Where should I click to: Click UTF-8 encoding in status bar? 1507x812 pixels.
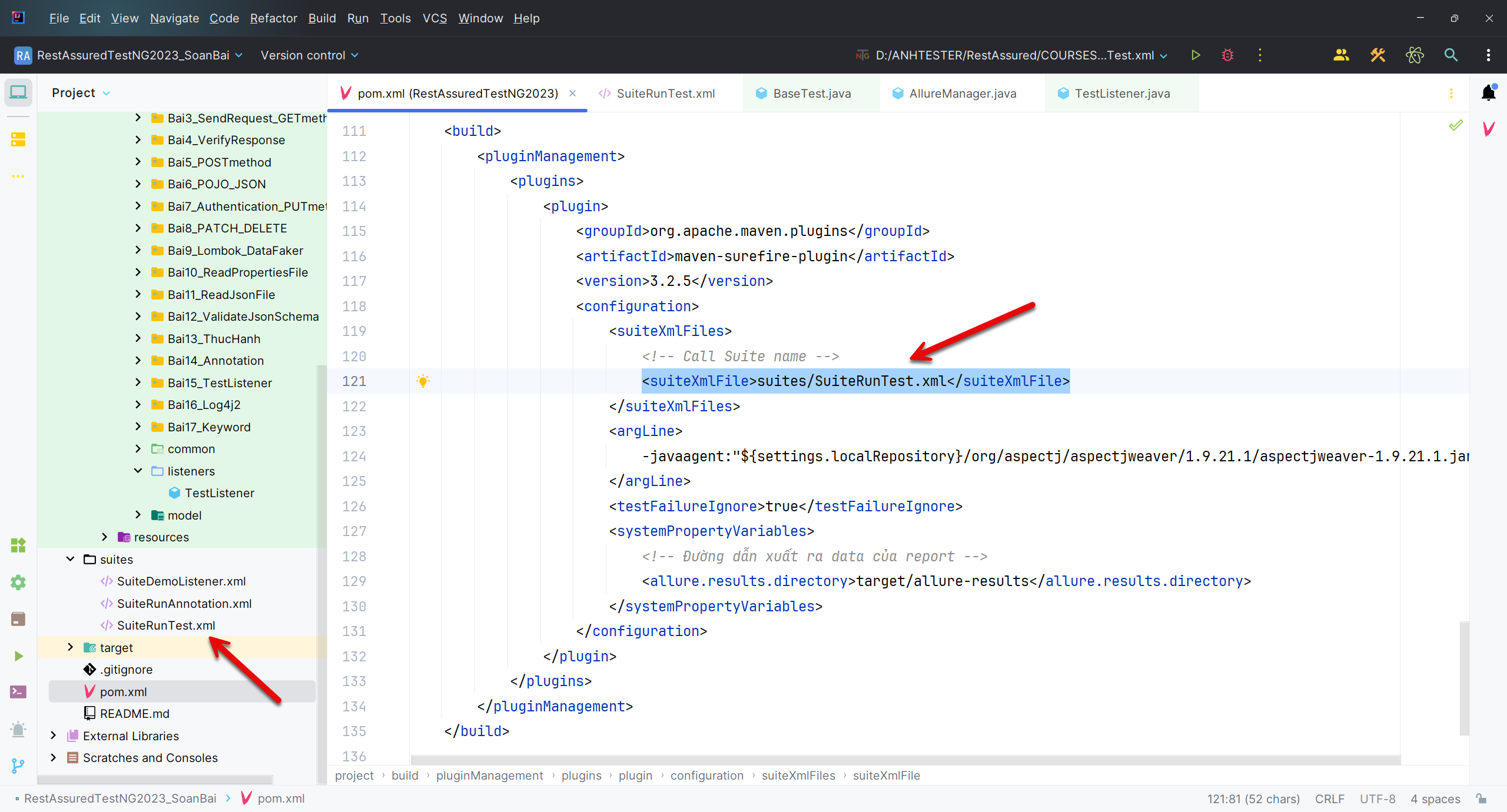coord(1377,798)
